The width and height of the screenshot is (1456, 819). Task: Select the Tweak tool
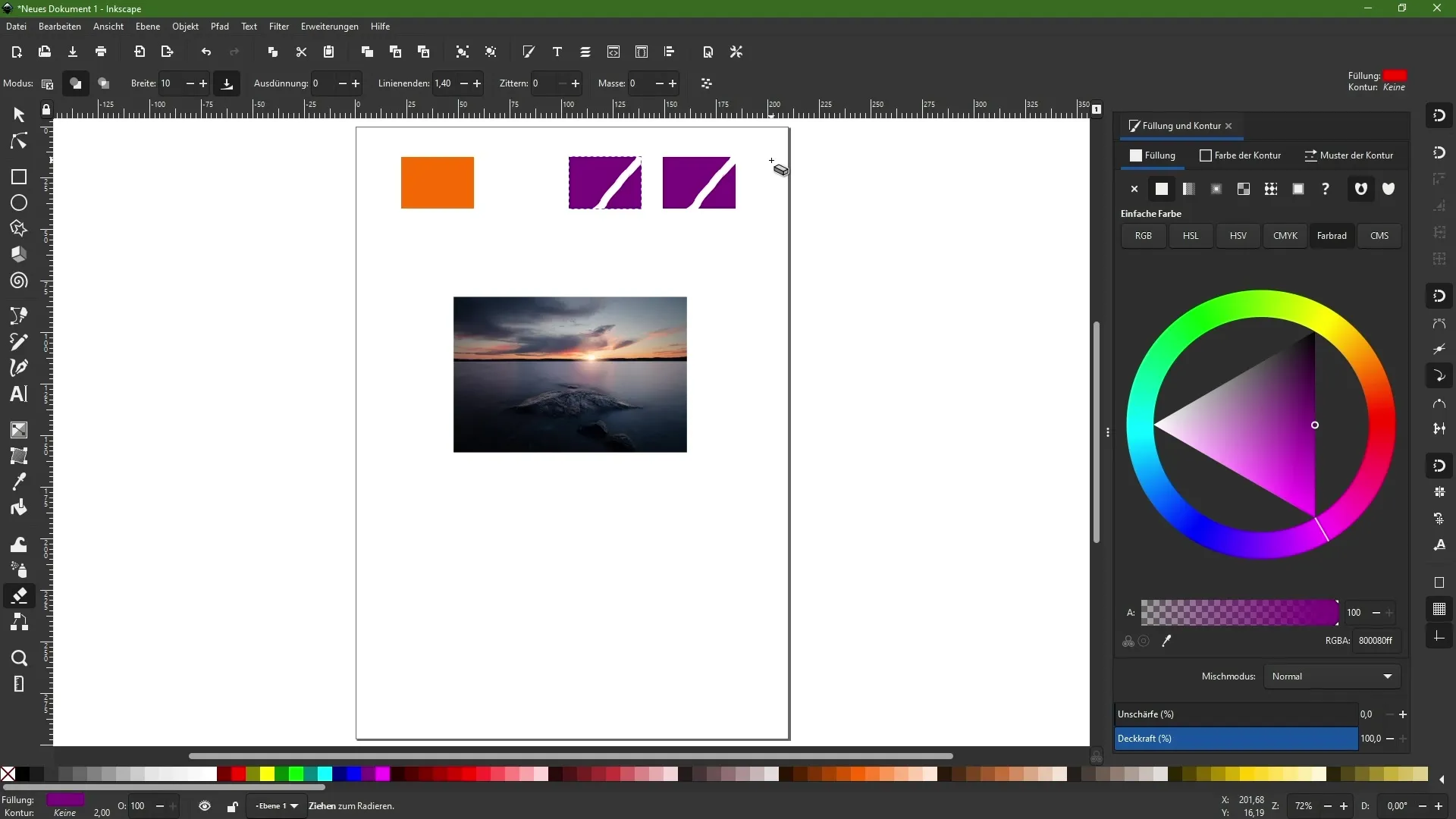(19, 544)
